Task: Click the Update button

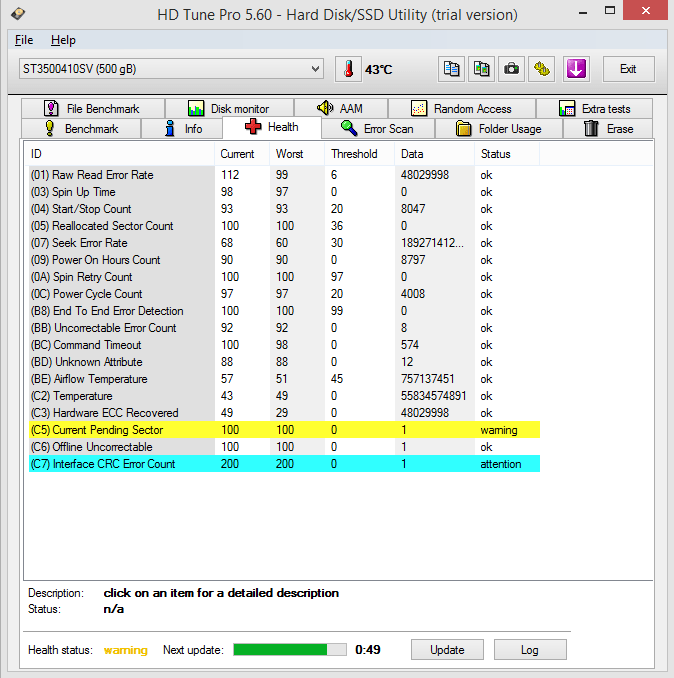Action: tap(447, 649)
